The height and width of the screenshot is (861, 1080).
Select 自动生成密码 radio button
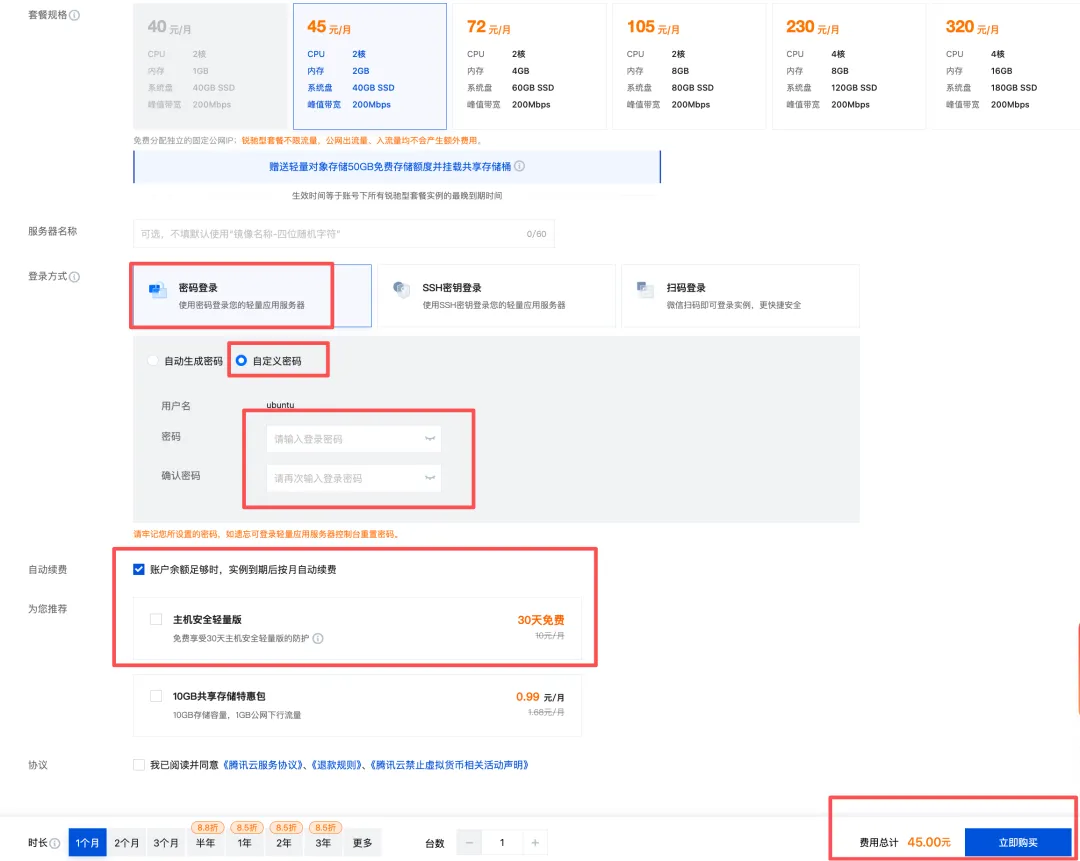click(x=153, y=361)
